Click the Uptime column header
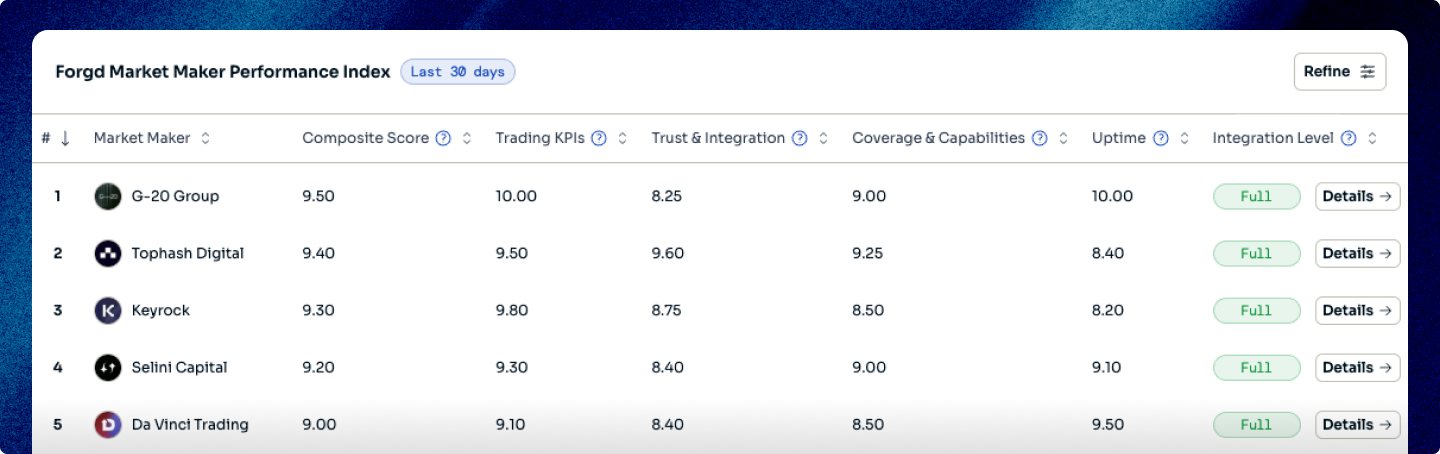1440x454 pixels. 1119,139
